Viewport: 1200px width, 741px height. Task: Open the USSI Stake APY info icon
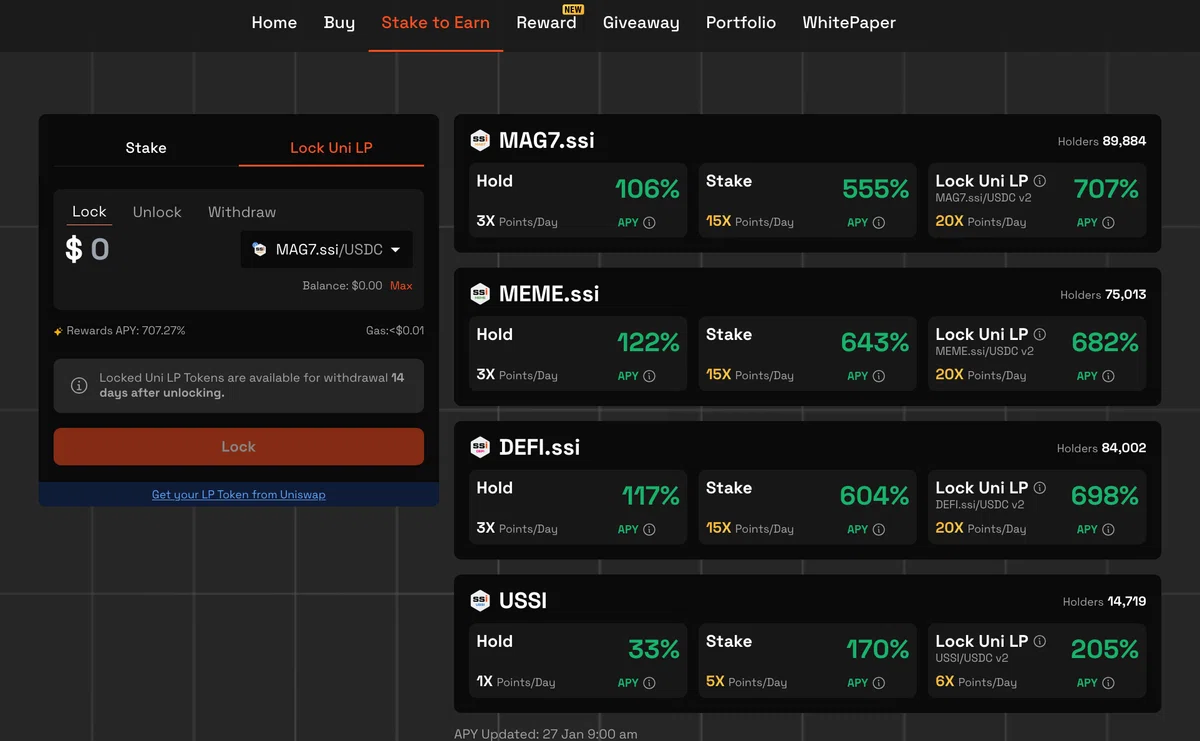879,683
